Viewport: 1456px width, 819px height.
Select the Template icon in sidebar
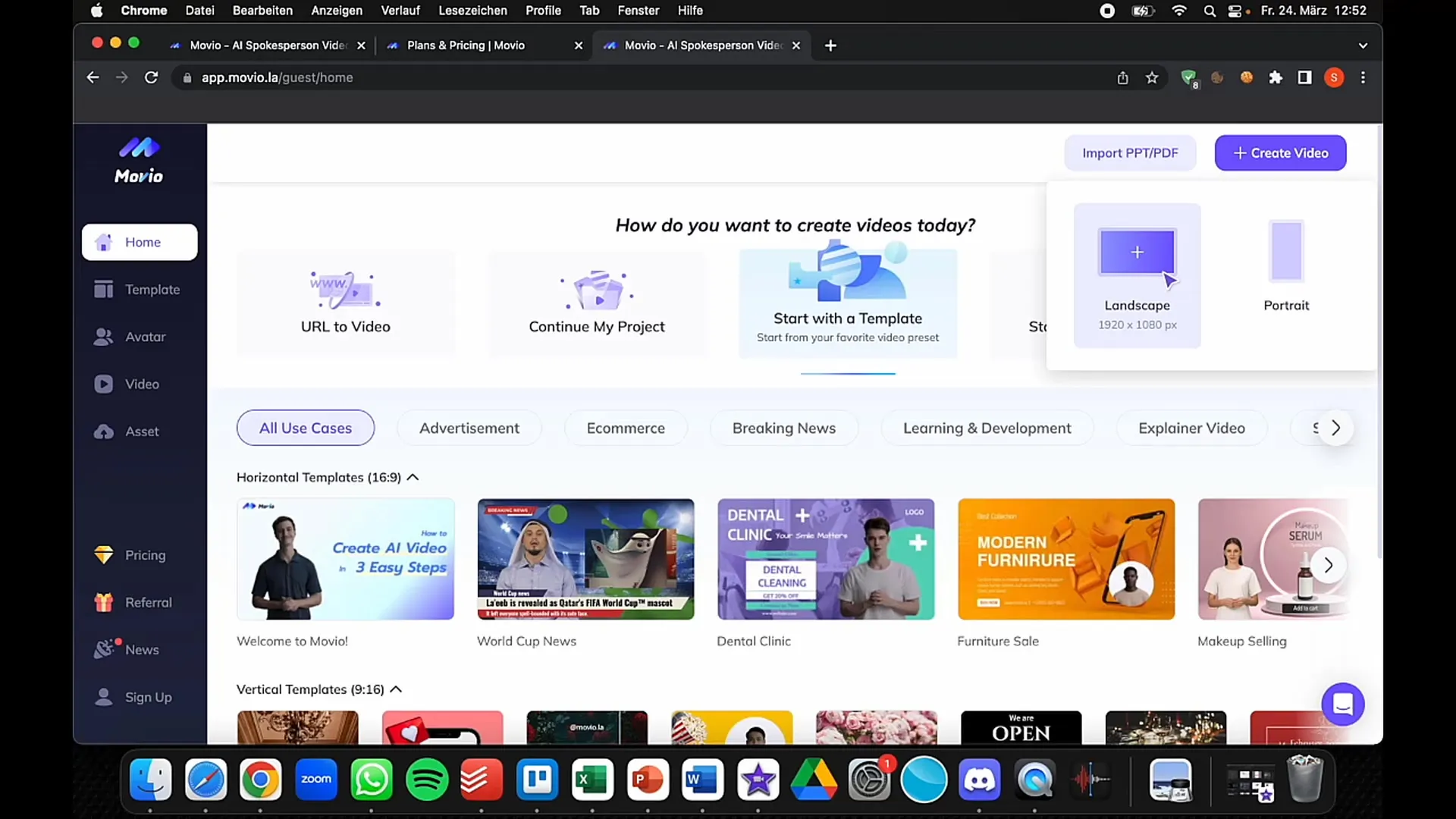(103, 289)
